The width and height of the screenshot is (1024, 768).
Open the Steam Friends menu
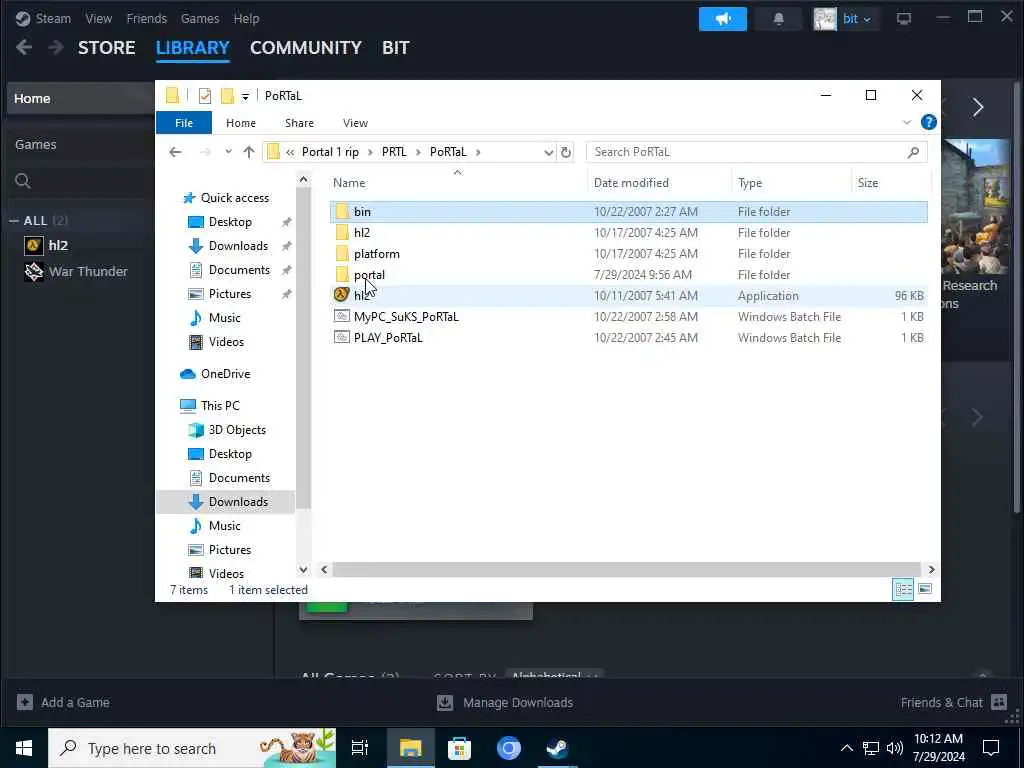click(x=146, y=18)
